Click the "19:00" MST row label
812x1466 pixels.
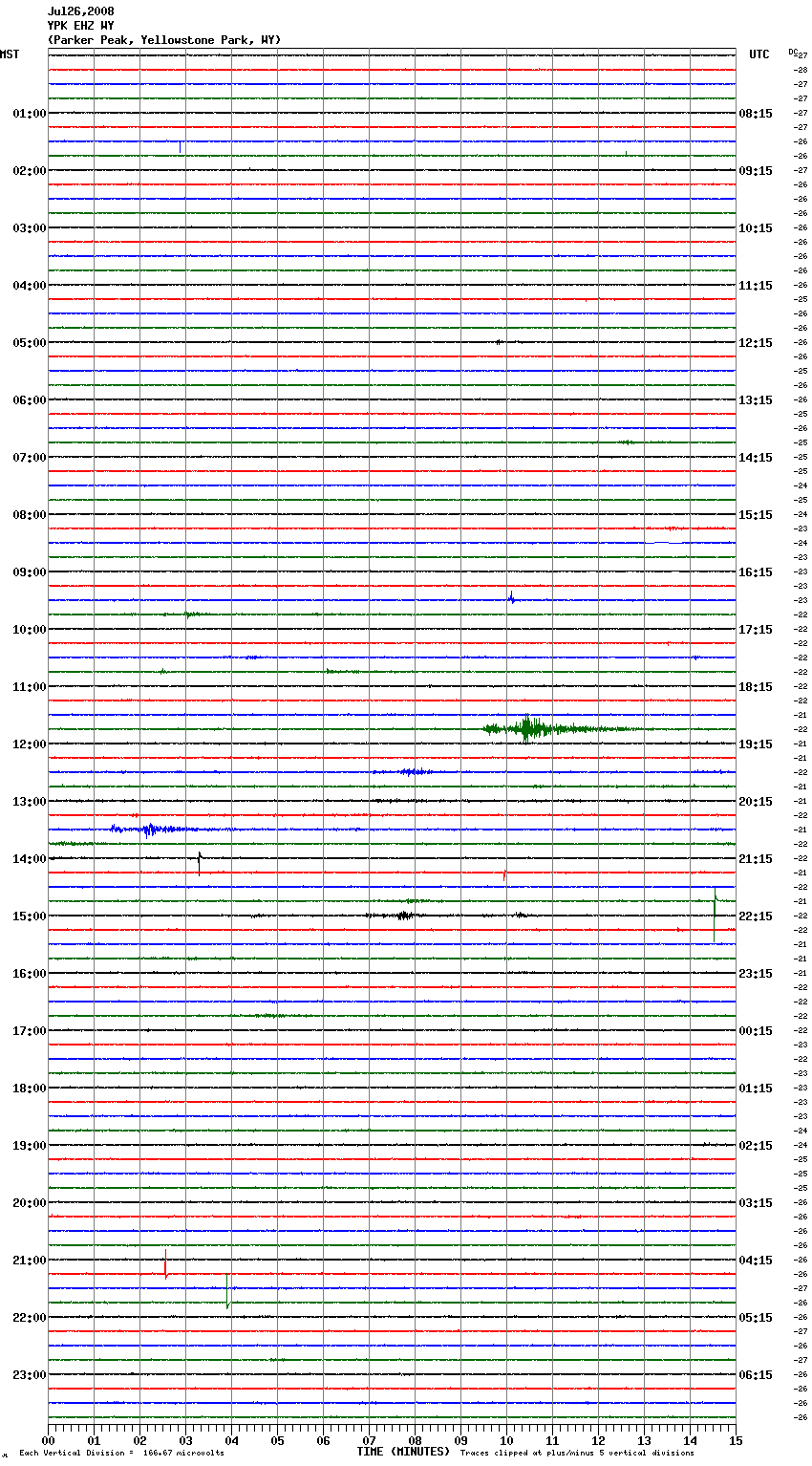click(x=30, y=1146)
